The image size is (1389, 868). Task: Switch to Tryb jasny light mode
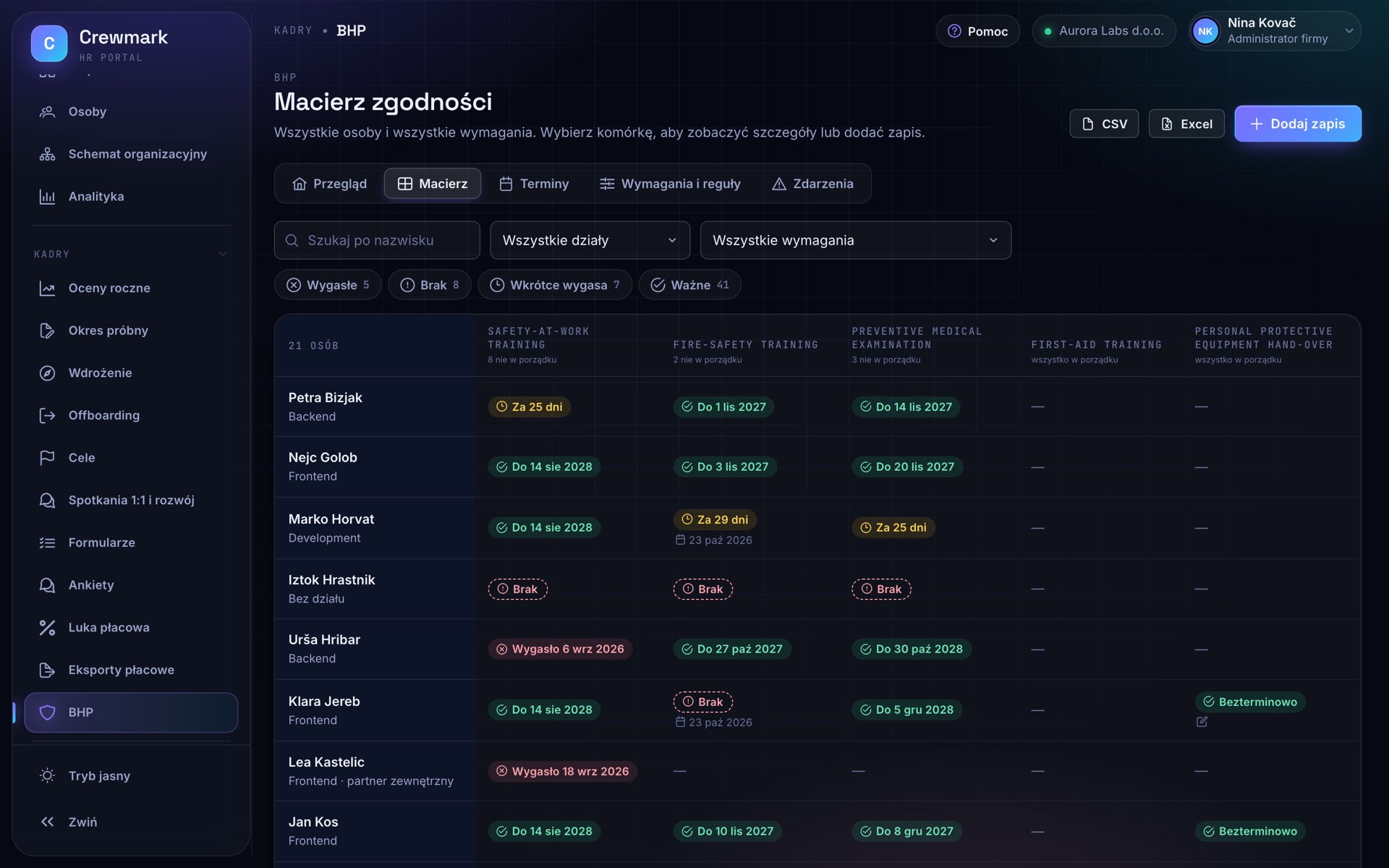pos(131,775)
